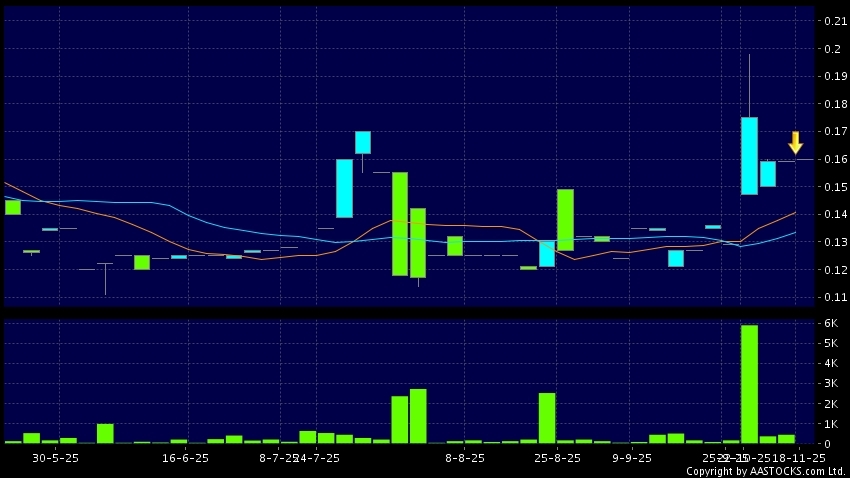Click the 30-5-25 date label
Screen dimensions: 850x478
pyautogui.click(x=50, y=458)
